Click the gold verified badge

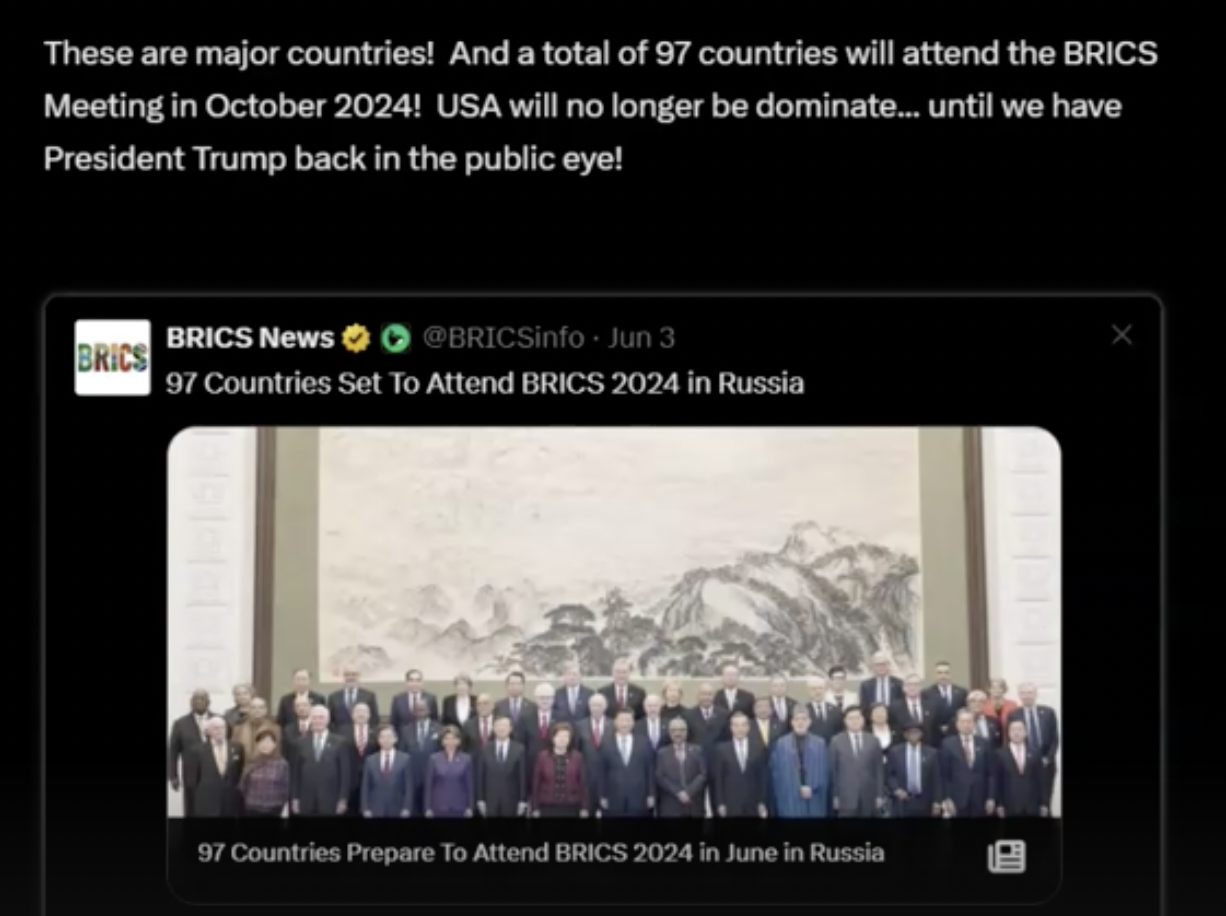click(355, 339)
